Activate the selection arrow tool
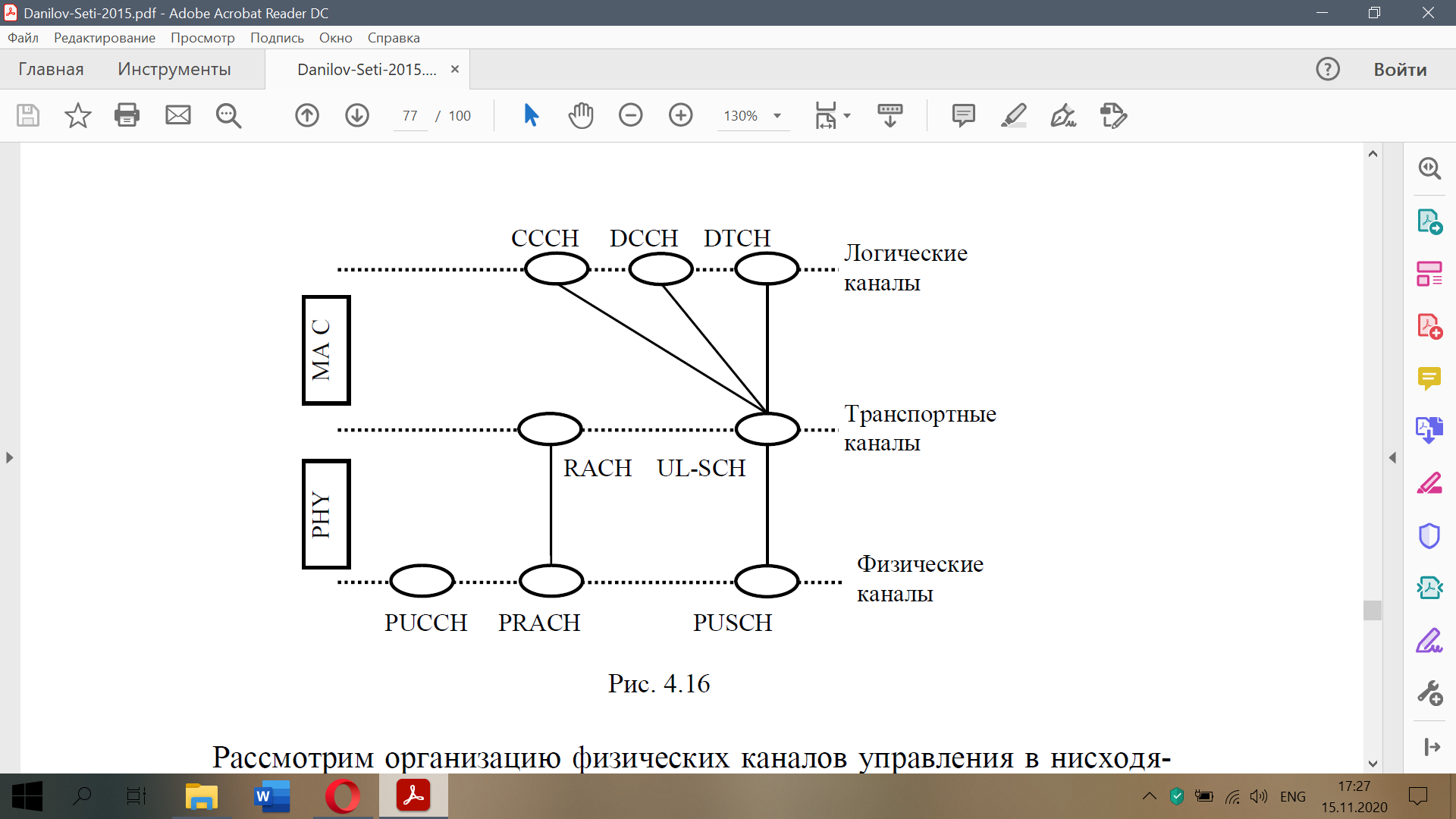This screenshot has width=1456, height=819. (531, 115)
